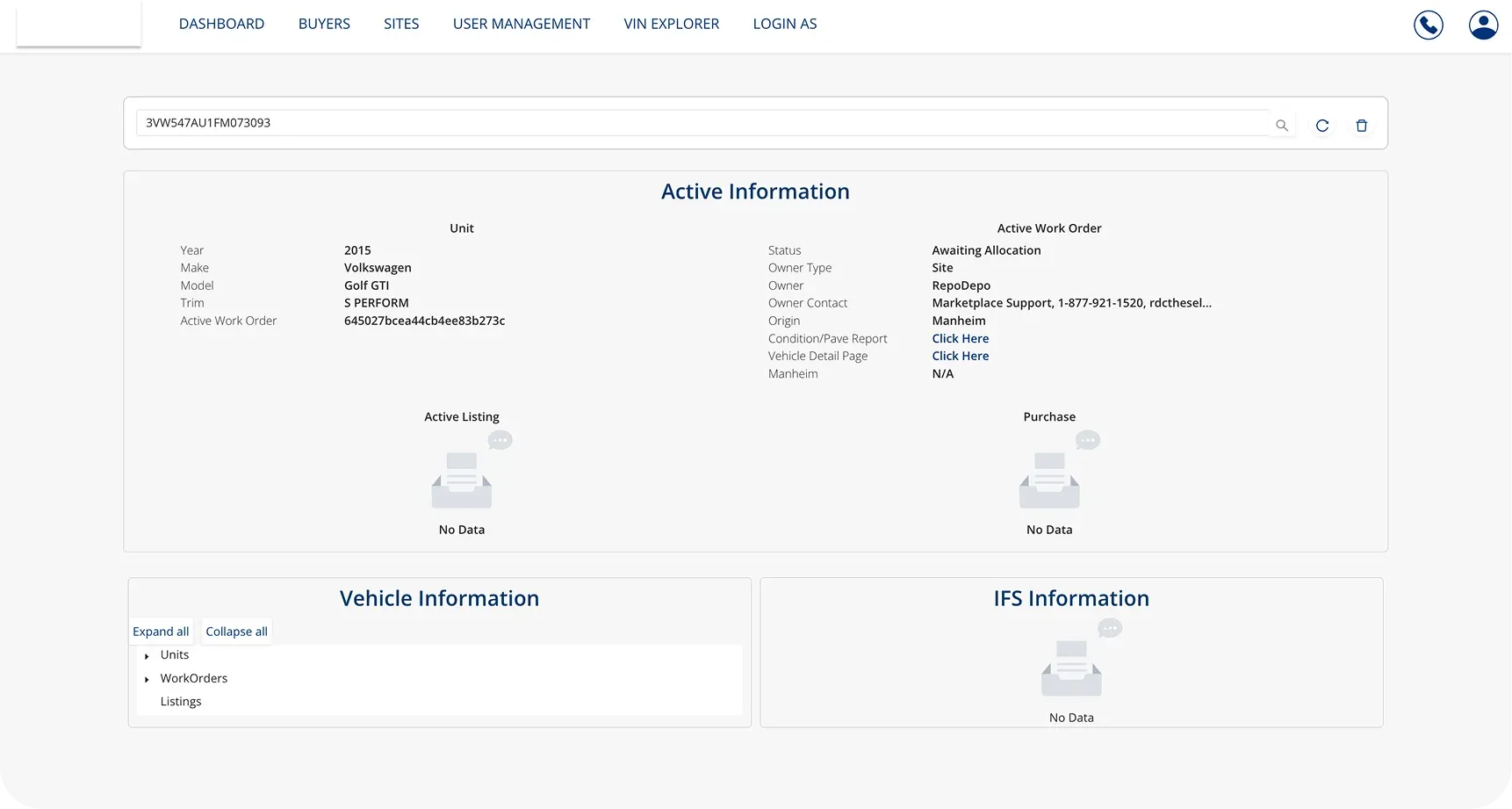
Task: Open the Condition/Pave Report Click Here link
Action: tap(960, 338)
